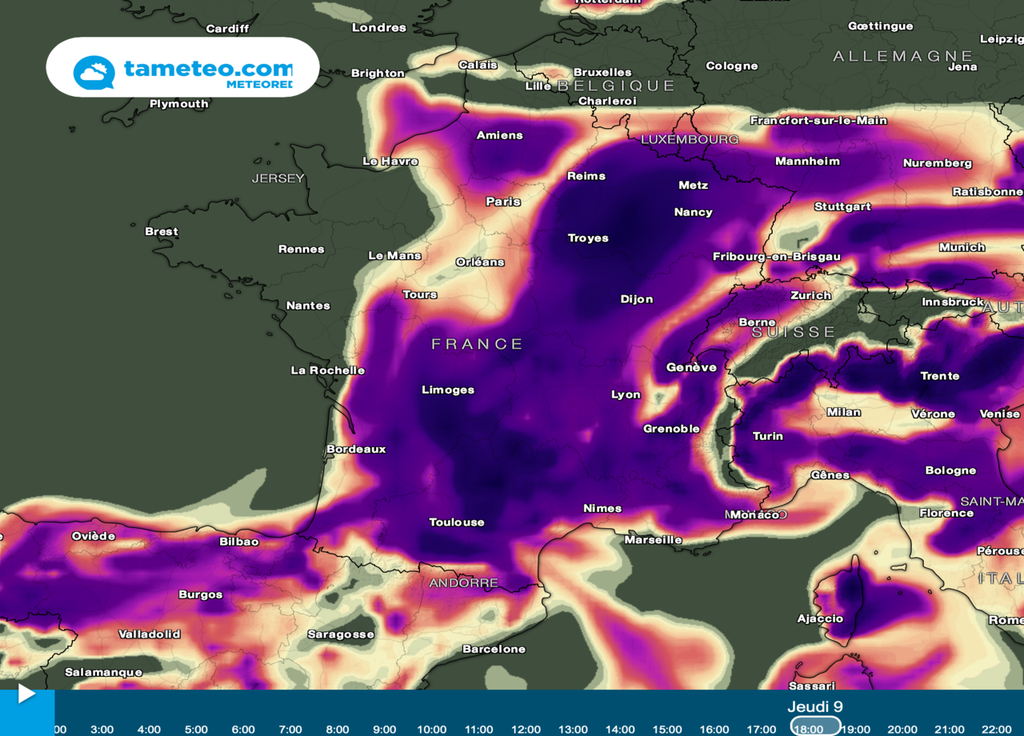Click the Jeudi 9 day label

click(815, 707)
